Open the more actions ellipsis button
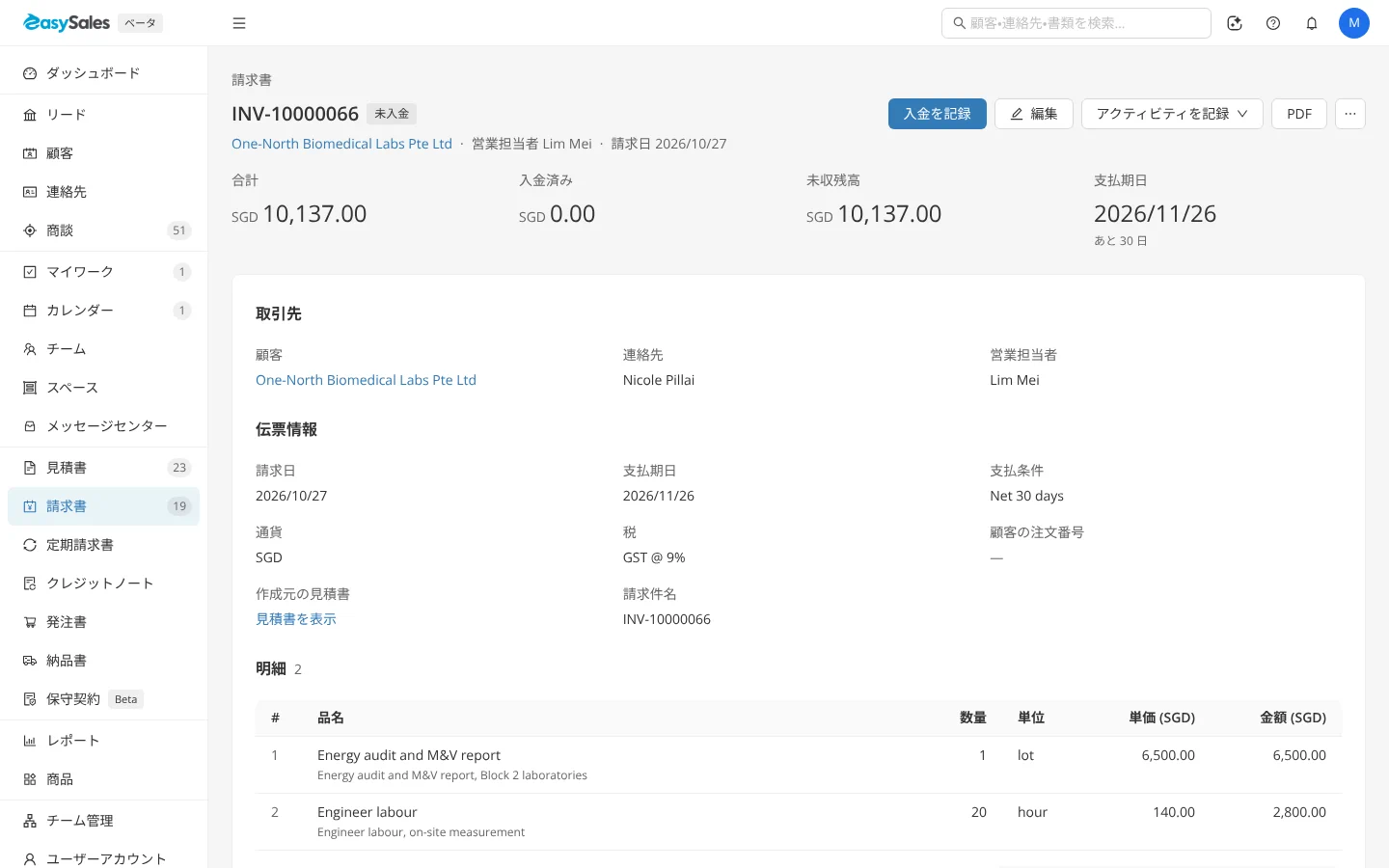Screen dimensions: 1389x868 pyautogui.click(x=1350, y=114)
